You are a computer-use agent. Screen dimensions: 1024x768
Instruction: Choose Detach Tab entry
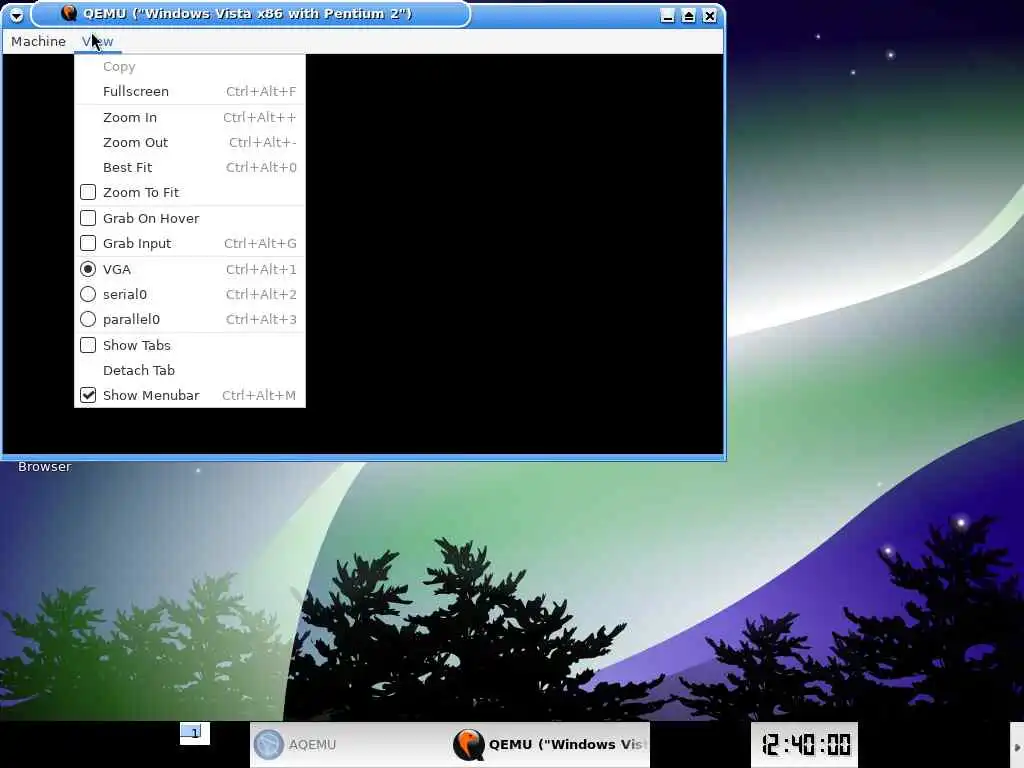pos(189,370)
